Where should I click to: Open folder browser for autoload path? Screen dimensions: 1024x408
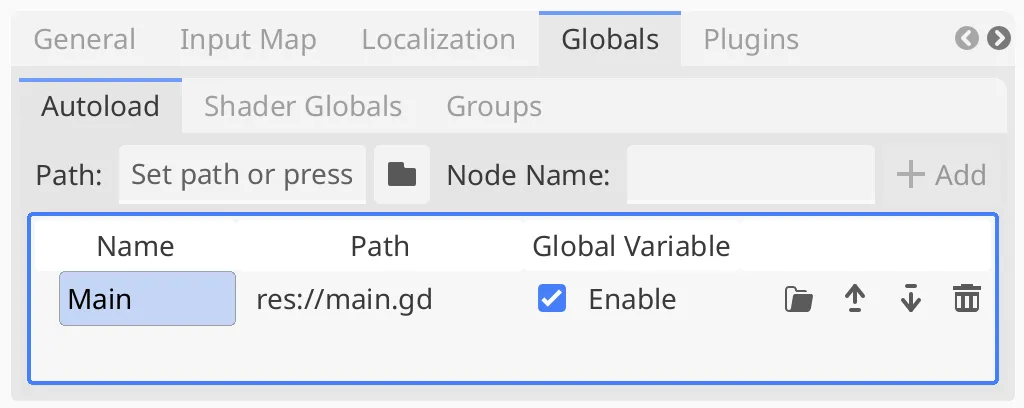click(x=402, y=174)
